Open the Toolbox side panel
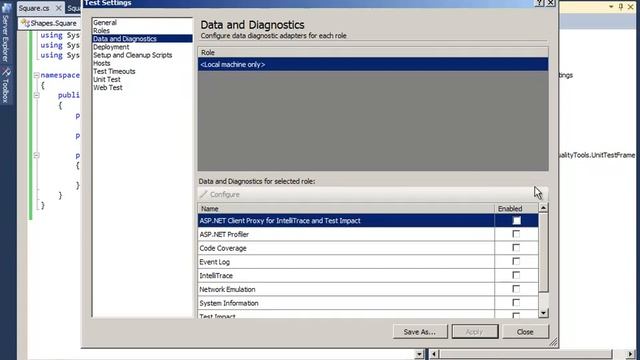The width and height of the screenshot is (640, 360). point(5,85)
